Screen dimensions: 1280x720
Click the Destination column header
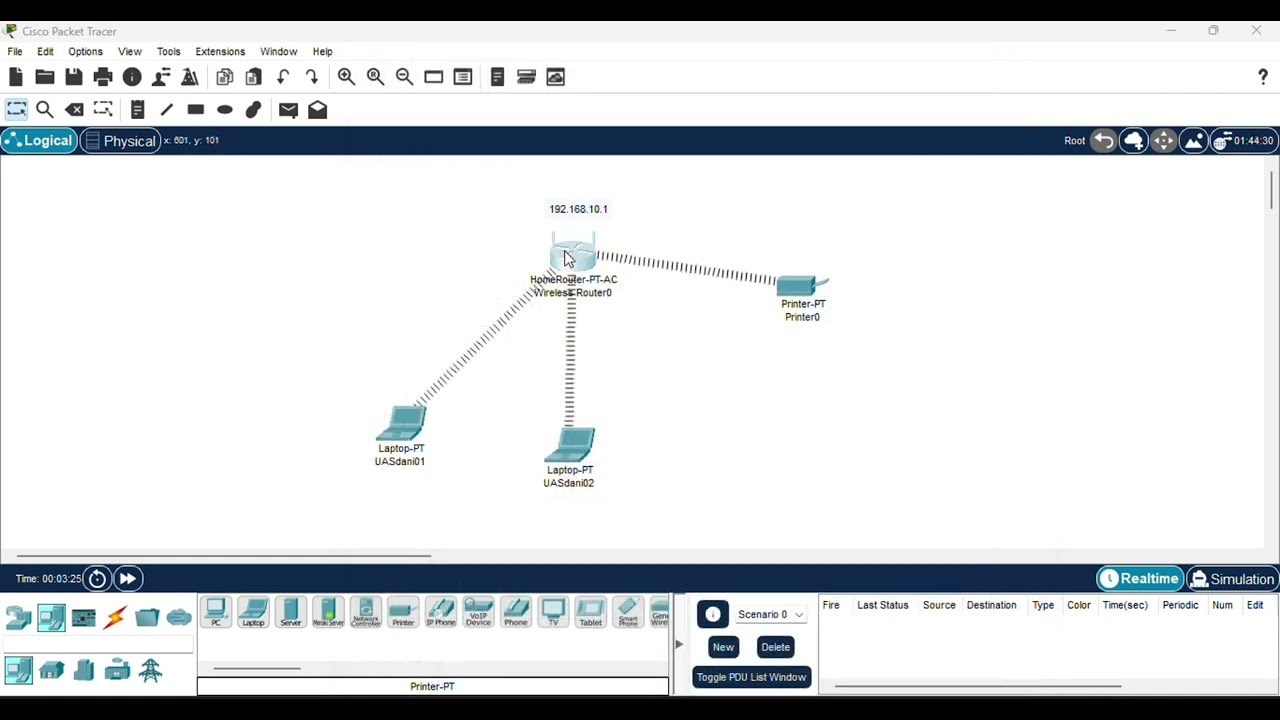[x=991, y=605]
